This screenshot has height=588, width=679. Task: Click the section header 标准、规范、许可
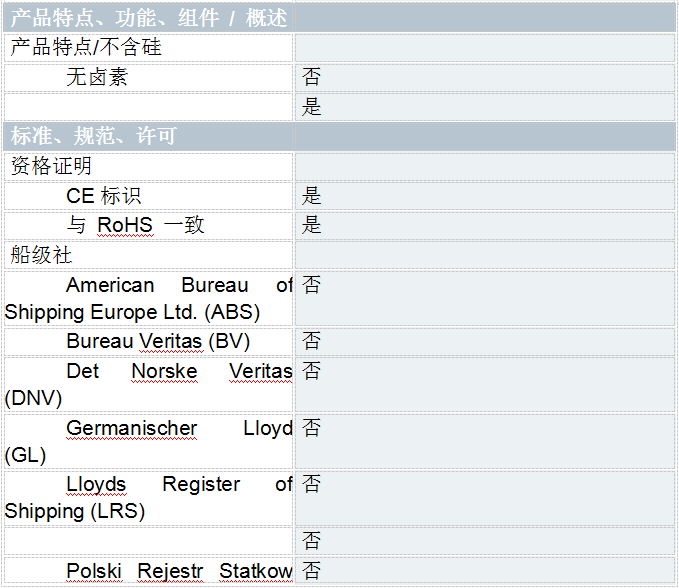click(94, 136)
